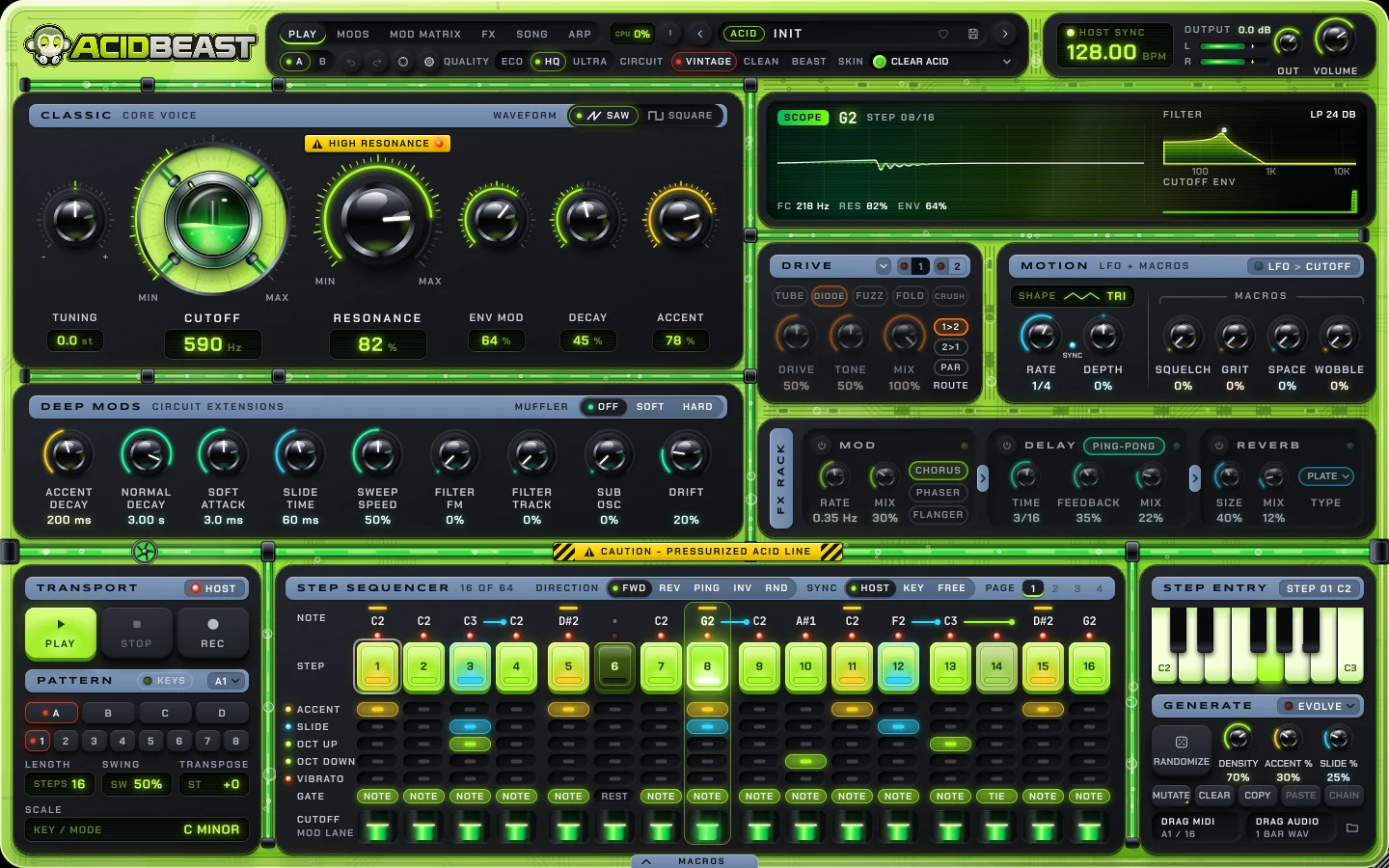This screenshot has width=1389, height=868.
Task: Click the redo arrow icon
Action: coord(377,62)
